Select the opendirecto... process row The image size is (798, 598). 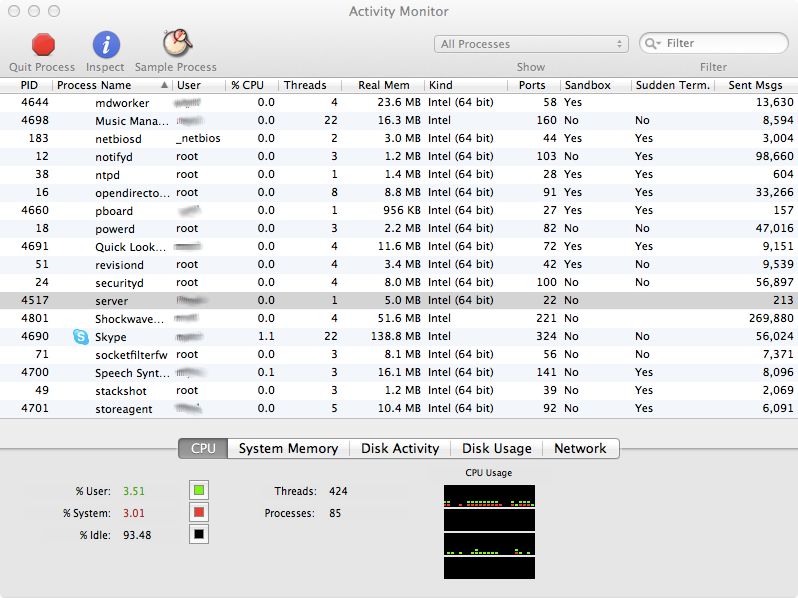[x=399, y=192]
